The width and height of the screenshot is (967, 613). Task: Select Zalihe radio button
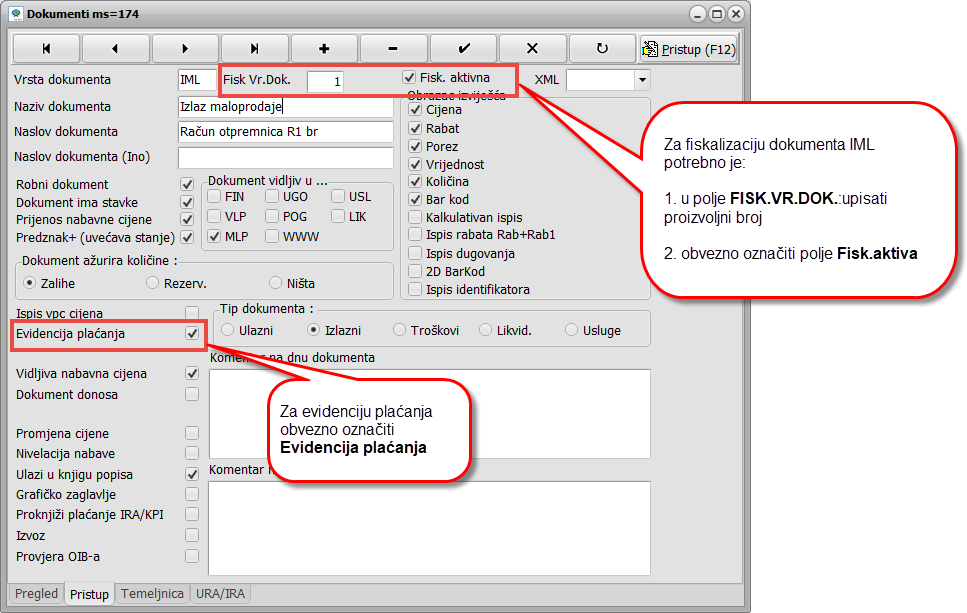coord(29,283)
